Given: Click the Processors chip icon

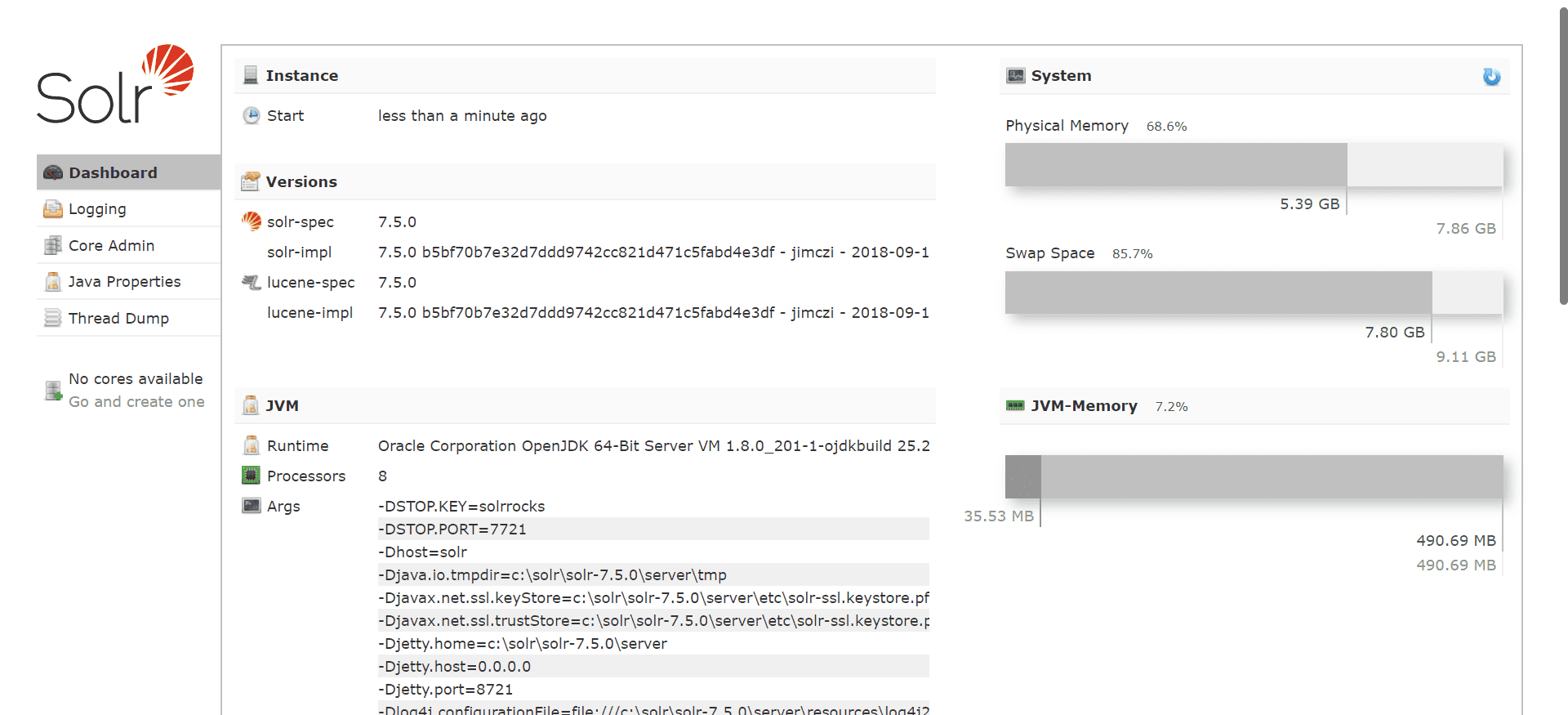Looking at the screenshot, I should click(252, 476).
